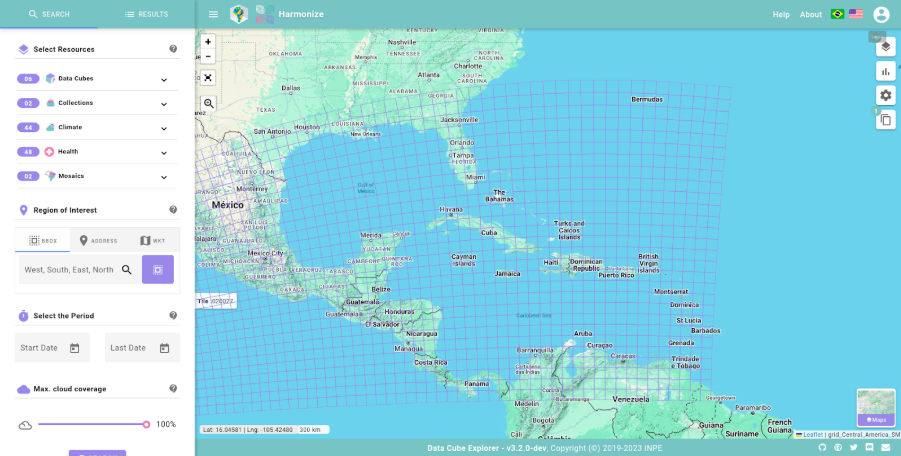Click the copy documents icon
The width and height of the screenshot is (901, 456).
[885, 120]
